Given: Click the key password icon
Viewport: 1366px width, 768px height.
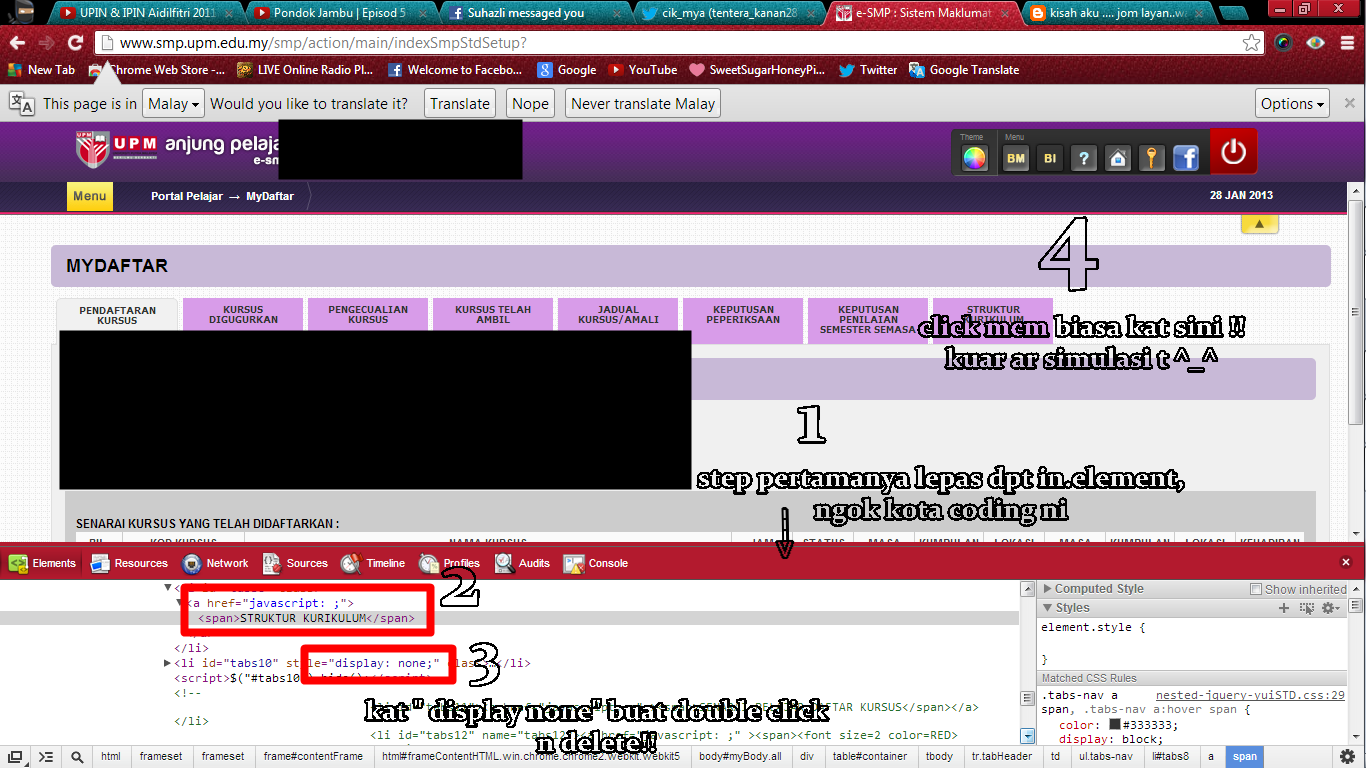Looking at the screenshot, I should (x=1152, y=158).
